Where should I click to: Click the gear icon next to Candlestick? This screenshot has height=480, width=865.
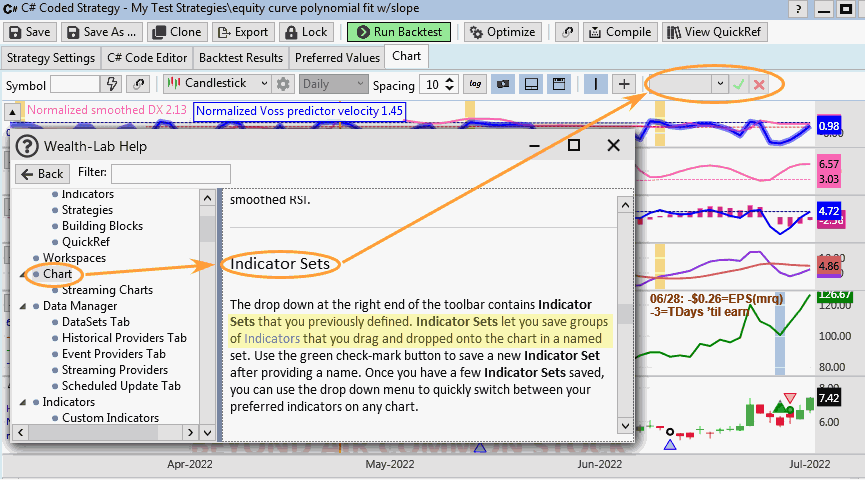pyautogui.click(x=283, y=84)
